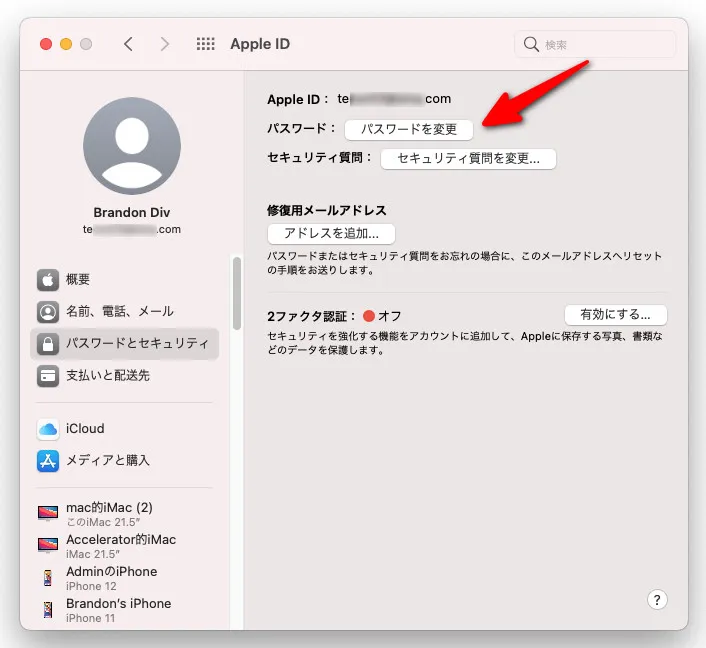Go forward with the right chevron
Image resolution: width=706 pixels, height=648 pixels.
(x=165, y=44)
